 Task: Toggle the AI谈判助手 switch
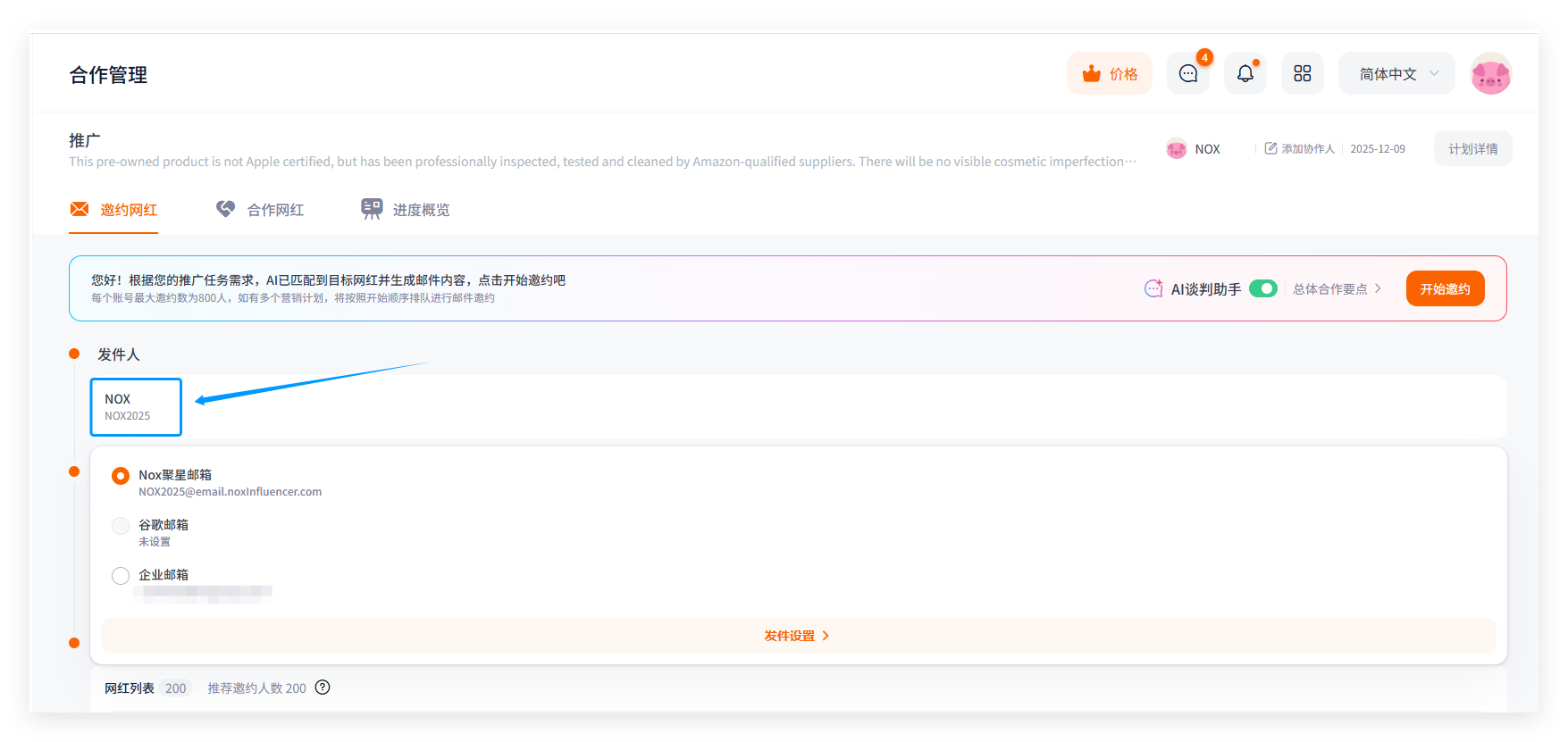[1262, 288]
